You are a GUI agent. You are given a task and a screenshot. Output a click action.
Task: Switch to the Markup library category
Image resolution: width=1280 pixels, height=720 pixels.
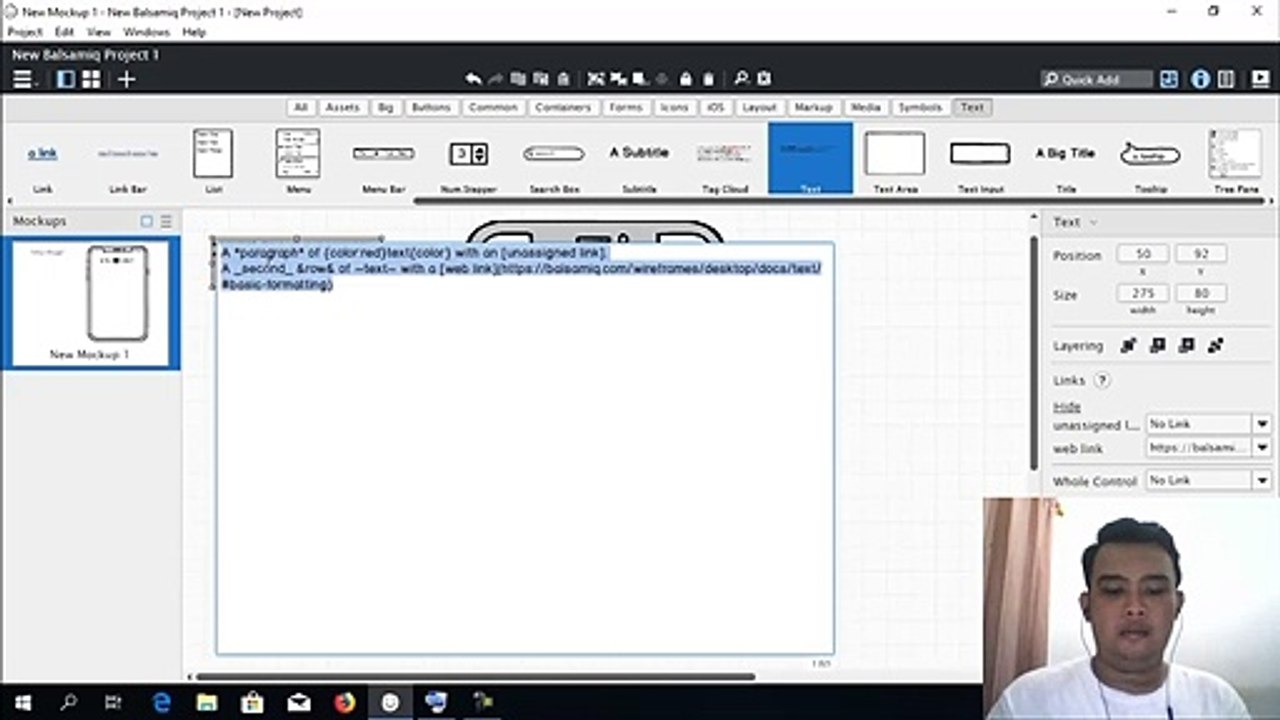click(x=813, y=107)
